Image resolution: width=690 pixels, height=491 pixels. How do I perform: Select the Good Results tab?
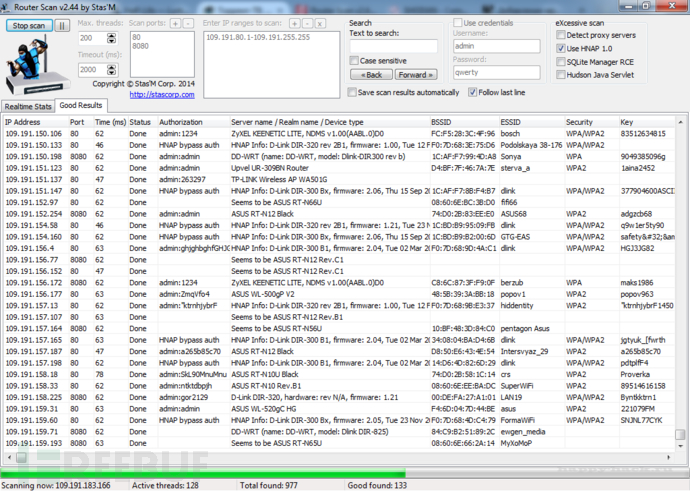coord(81,105)
